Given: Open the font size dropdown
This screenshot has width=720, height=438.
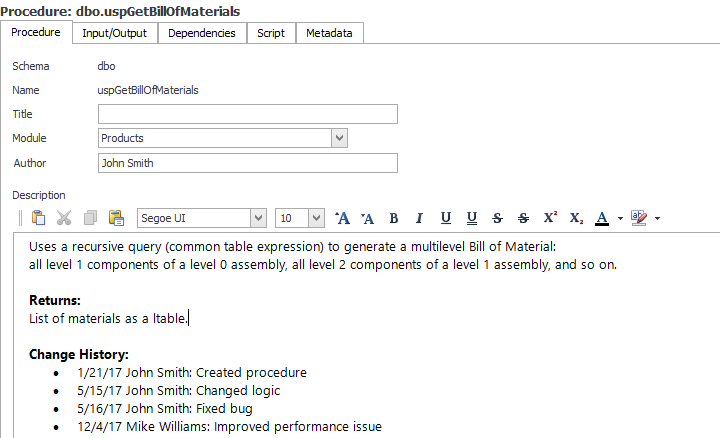Looking at the screenshot, I should click(x=316, y=218).
